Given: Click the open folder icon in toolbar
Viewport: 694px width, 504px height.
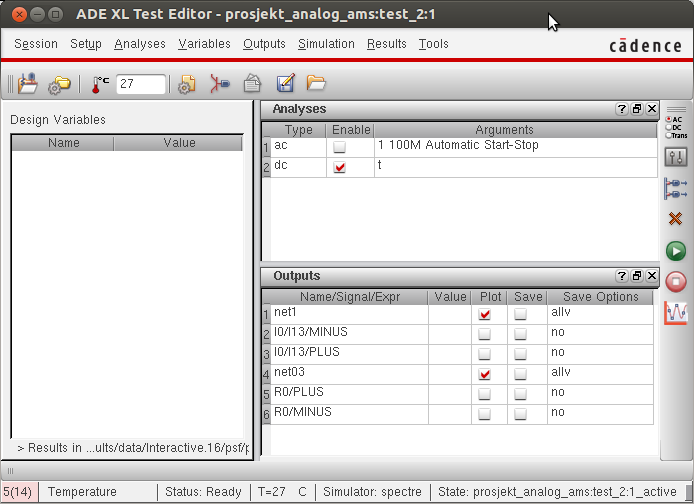Looking at the screenshot, I should [316, 83].
